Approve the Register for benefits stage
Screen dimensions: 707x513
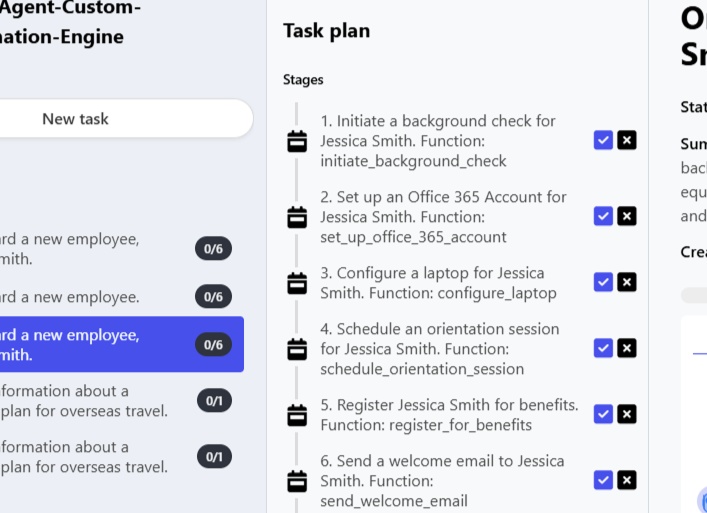[x=603, y=414]
